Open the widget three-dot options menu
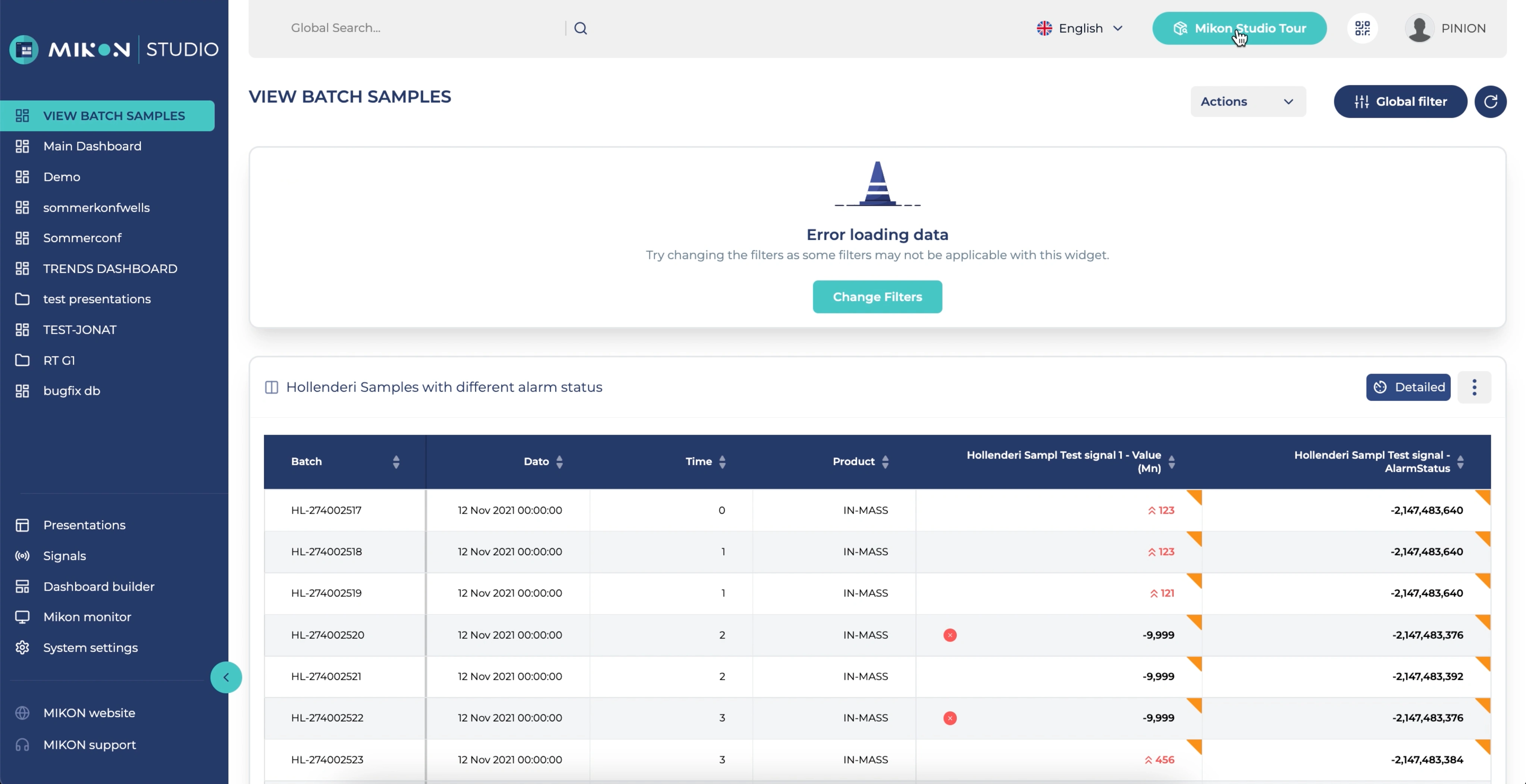 (x=1475, y=387)
